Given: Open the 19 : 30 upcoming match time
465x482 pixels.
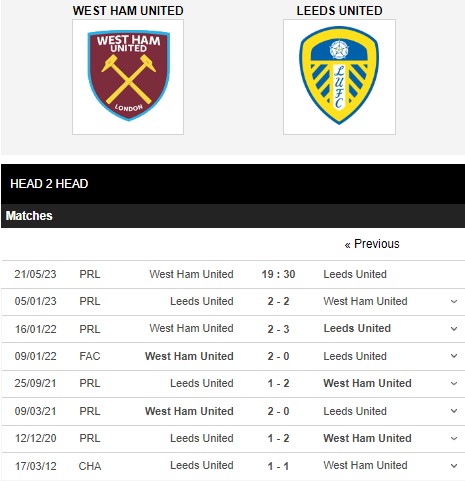Looking at the screenshot, I should tap(278, 274).
